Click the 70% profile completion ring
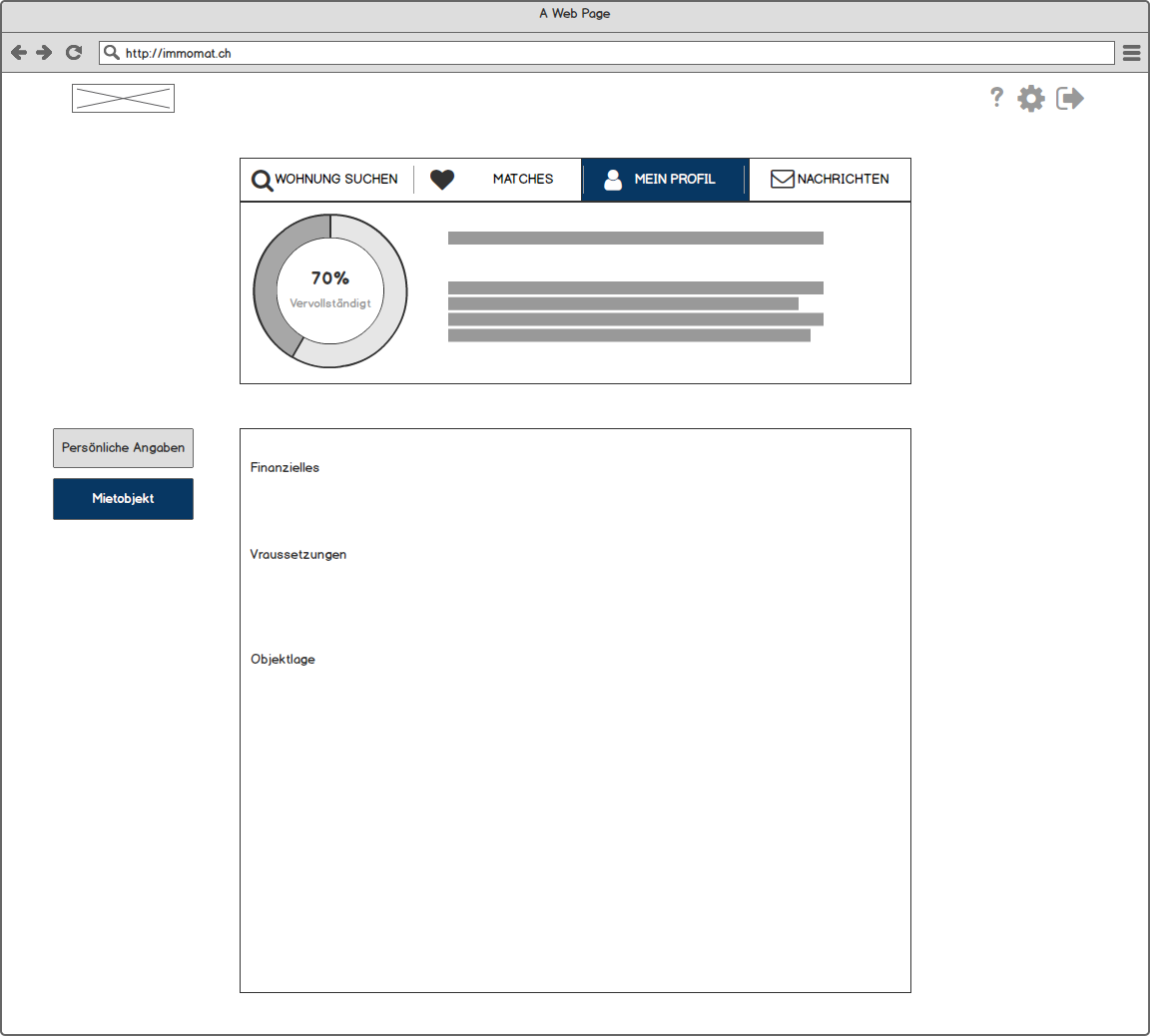The height and width of the screenshot is (1036, 1150). (x=330, y=289)
